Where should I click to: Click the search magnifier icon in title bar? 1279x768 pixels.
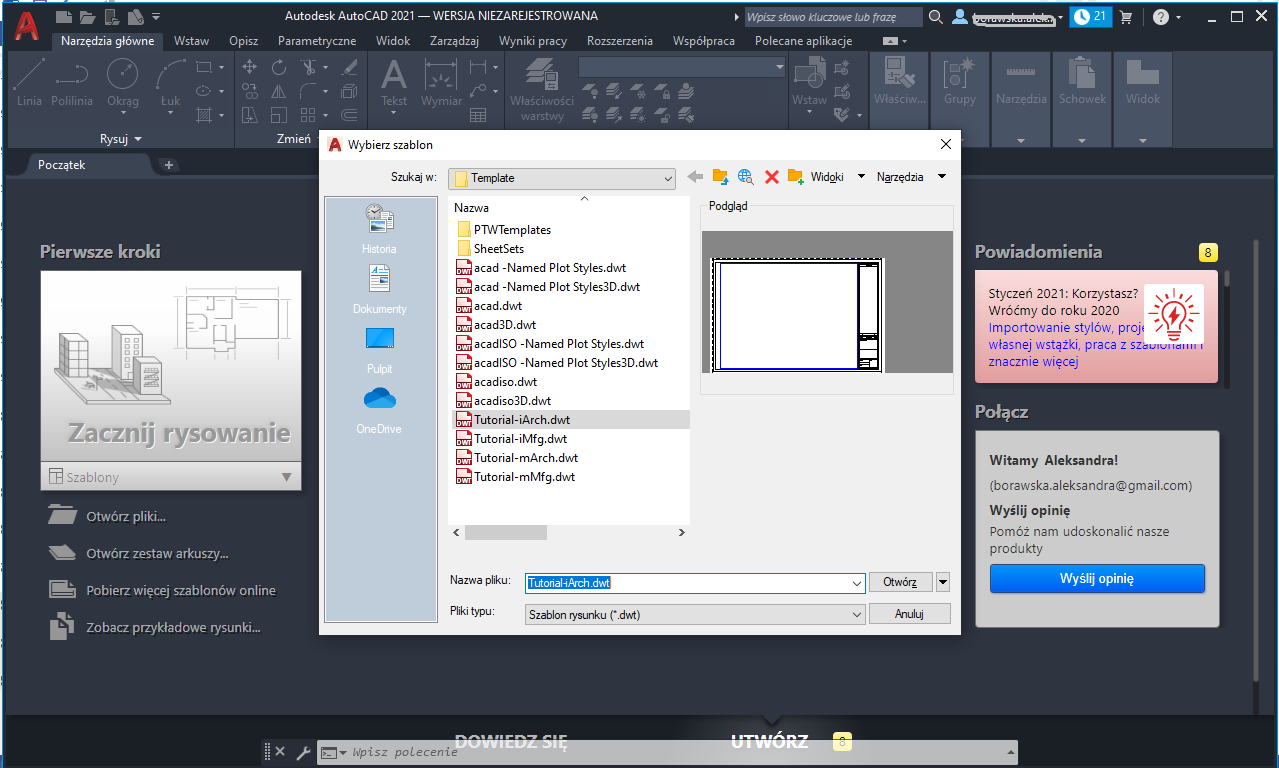click(x=936, y=17)
